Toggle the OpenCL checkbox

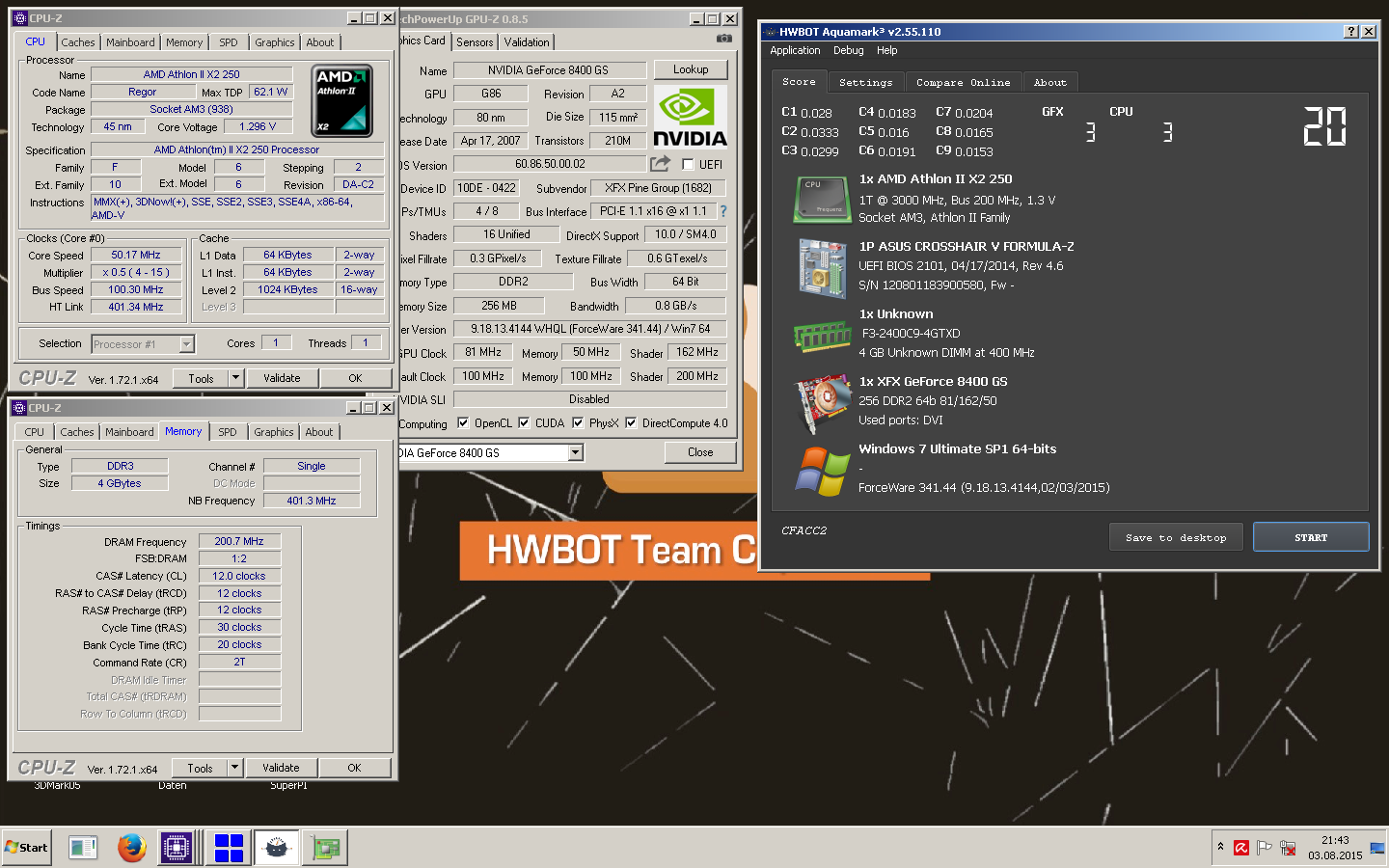coord(463,422)
